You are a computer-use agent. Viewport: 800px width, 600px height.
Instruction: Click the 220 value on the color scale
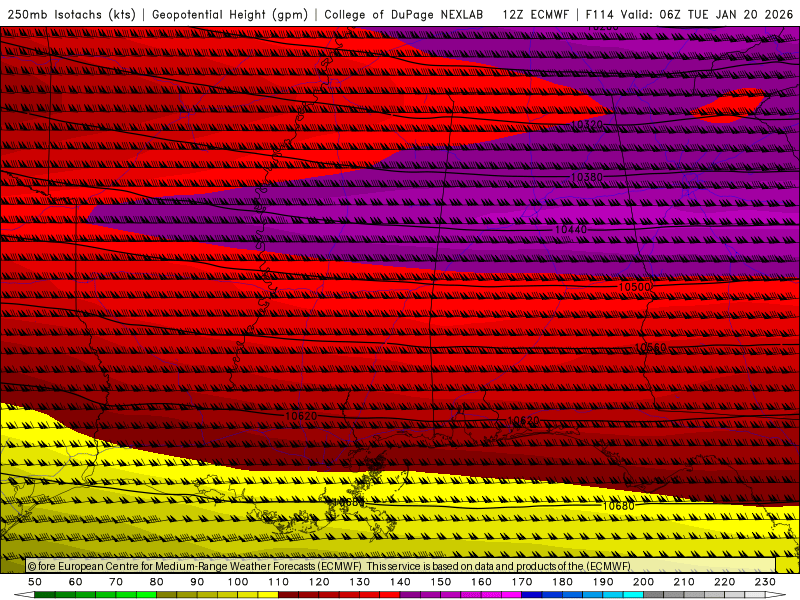pos(724,582)
